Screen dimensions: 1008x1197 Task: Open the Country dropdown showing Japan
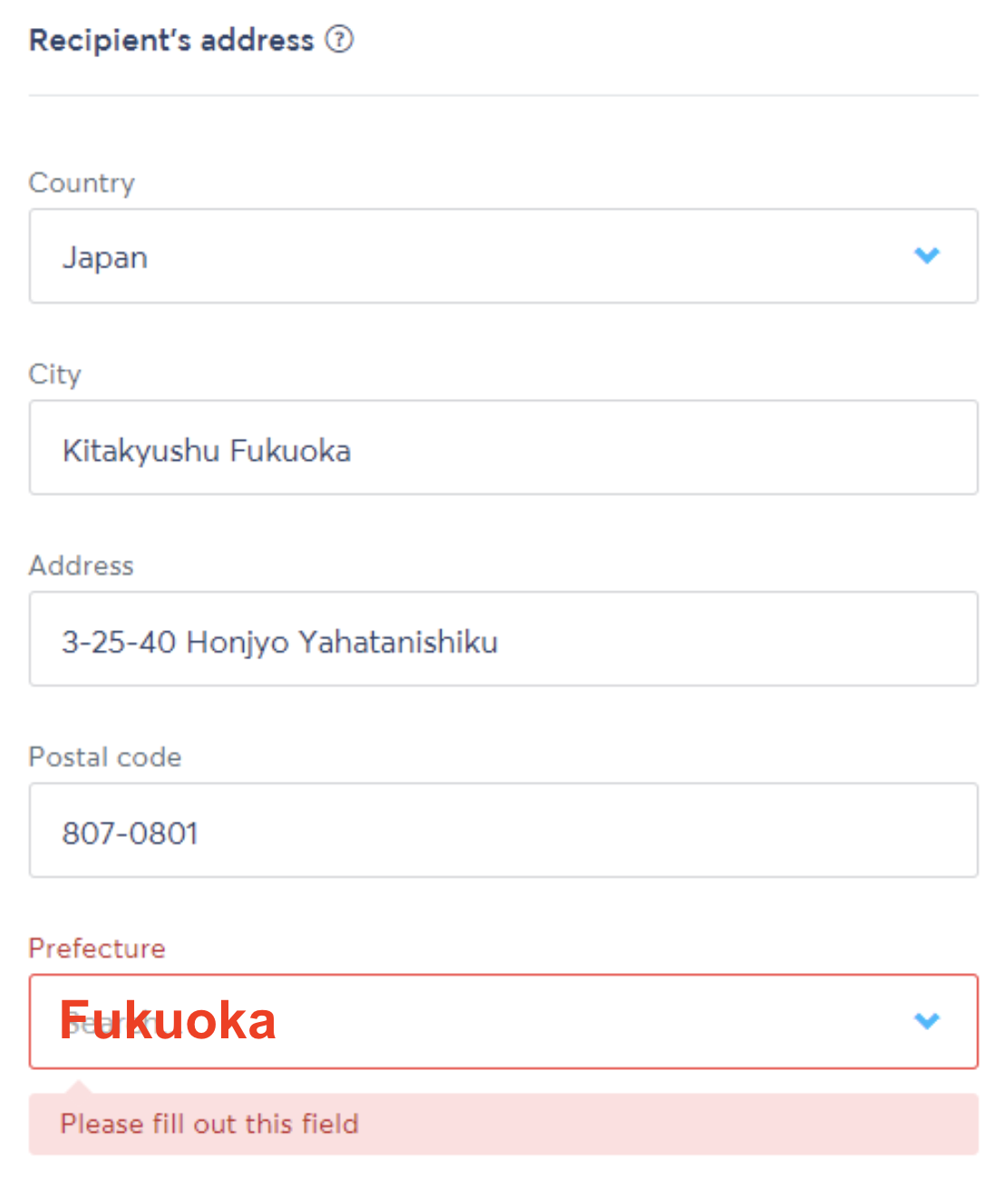click(x=503, y=256)
